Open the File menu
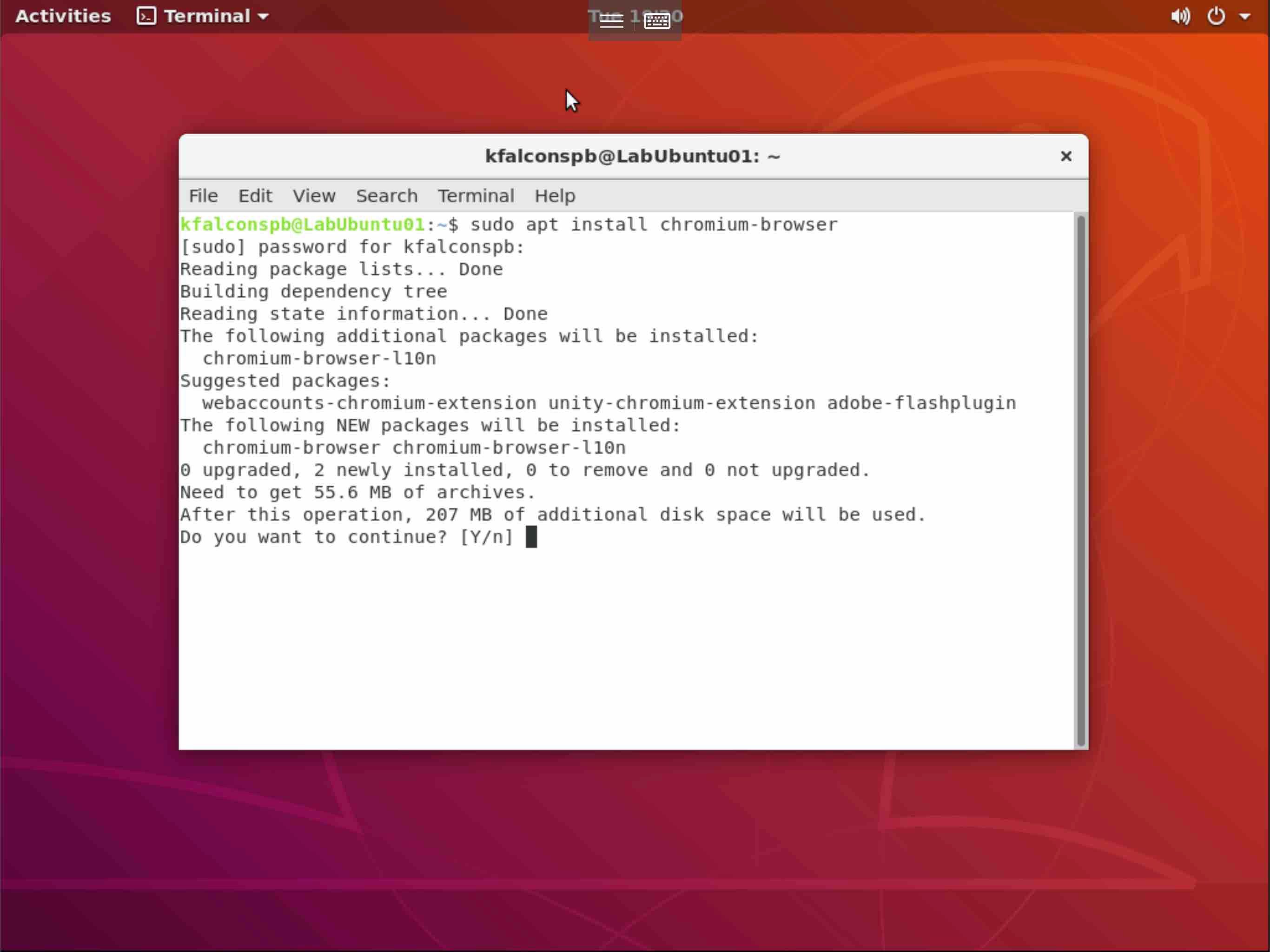This screenshot has height=952, width=1270. tap(203, 196)
